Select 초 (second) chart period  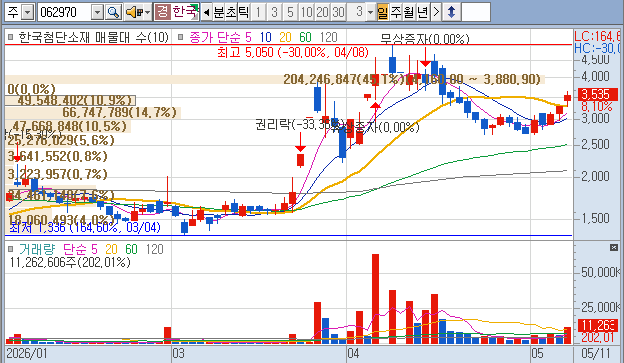coord(231,12)
